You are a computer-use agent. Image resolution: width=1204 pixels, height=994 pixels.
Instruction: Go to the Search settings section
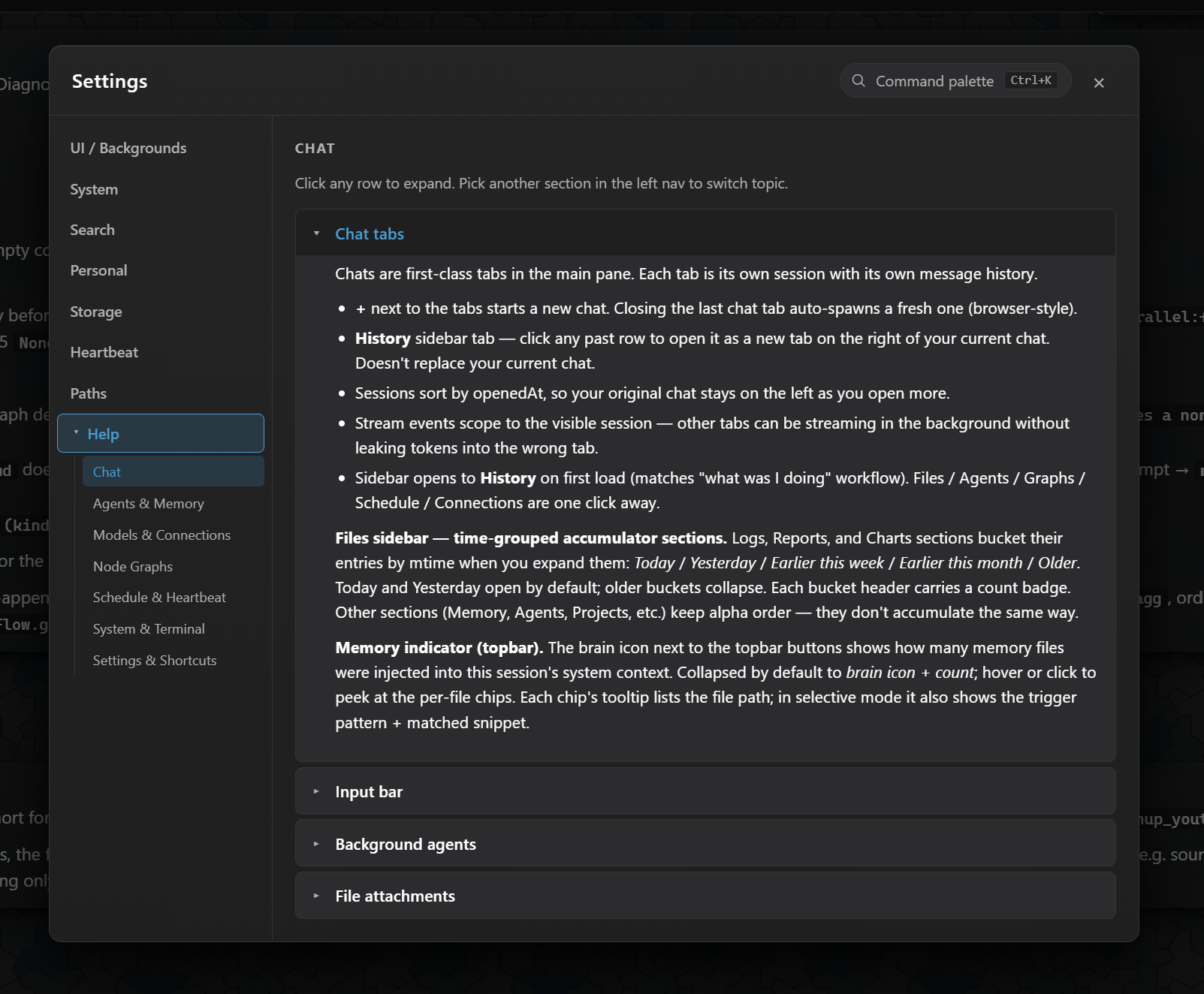point(92,230)
